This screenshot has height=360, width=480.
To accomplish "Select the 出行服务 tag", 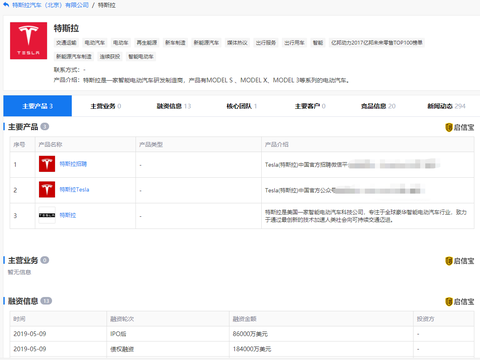I will point(266,43).
